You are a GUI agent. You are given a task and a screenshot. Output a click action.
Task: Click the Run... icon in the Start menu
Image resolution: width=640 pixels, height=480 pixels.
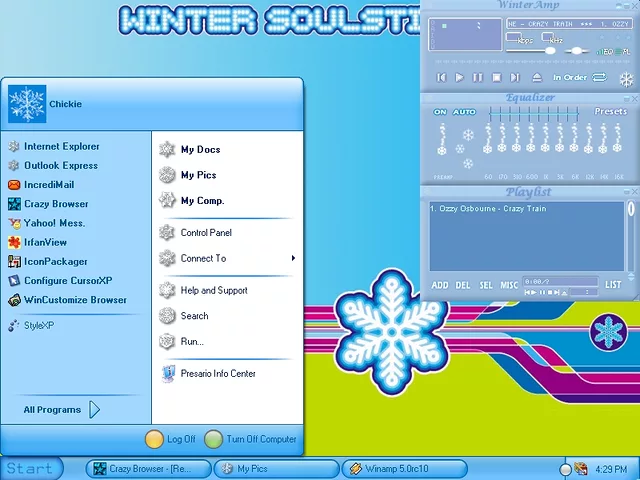(x=167, y=341)
